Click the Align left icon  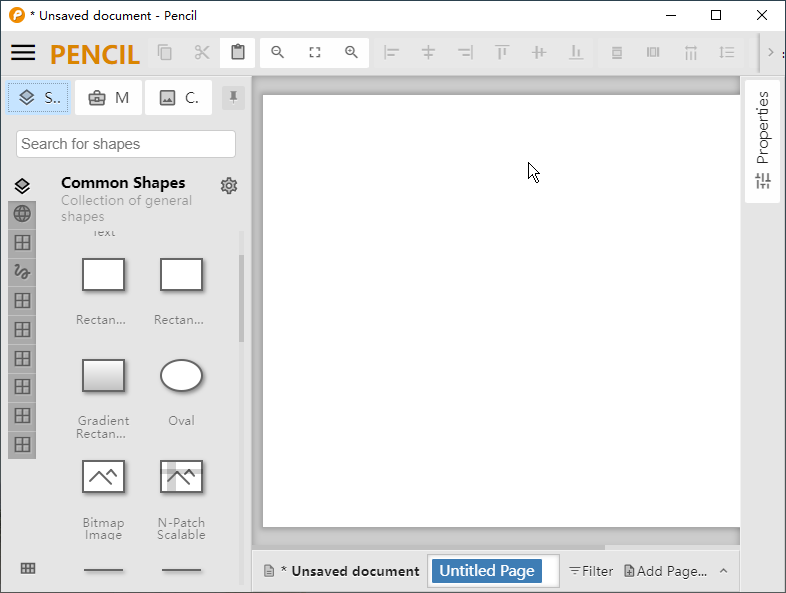click(x=391, y=52)
